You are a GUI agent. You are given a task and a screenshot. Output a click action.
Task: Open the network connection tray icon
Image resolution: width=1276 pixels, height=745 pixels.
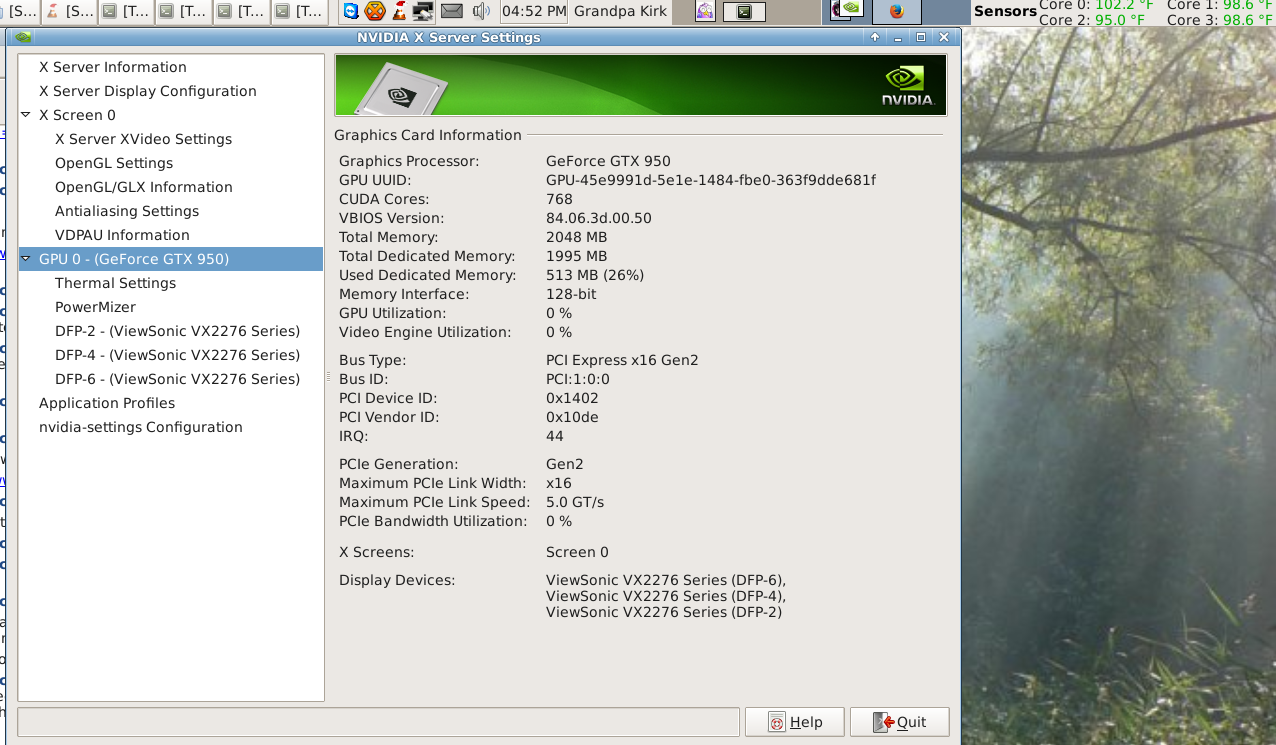424,11
